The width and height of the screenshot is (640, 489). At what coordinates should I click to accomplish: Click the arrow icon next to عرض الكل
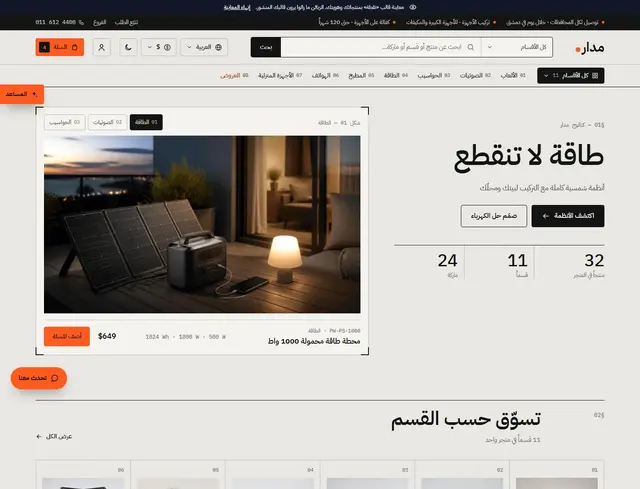click(39, 436)
